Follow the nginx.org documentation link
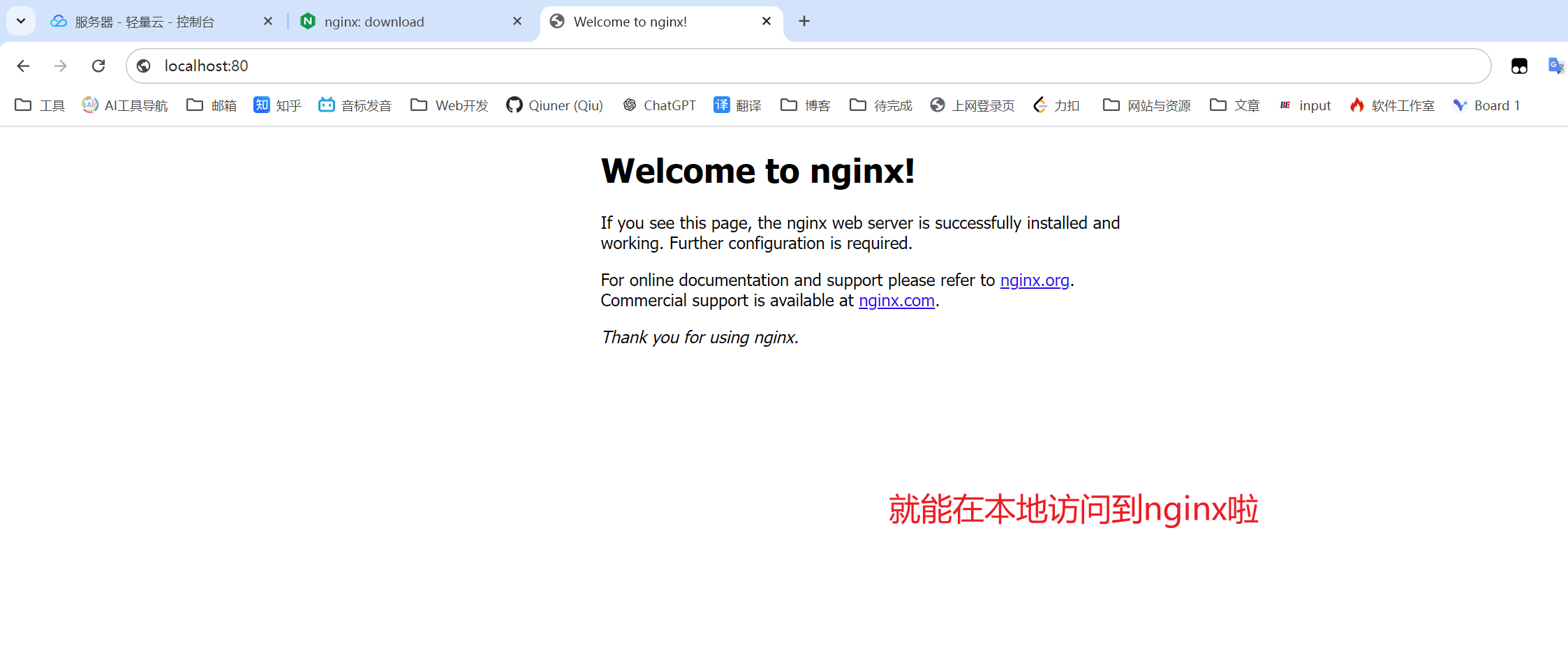1568x646 pixels. [x=1035, y=280]
